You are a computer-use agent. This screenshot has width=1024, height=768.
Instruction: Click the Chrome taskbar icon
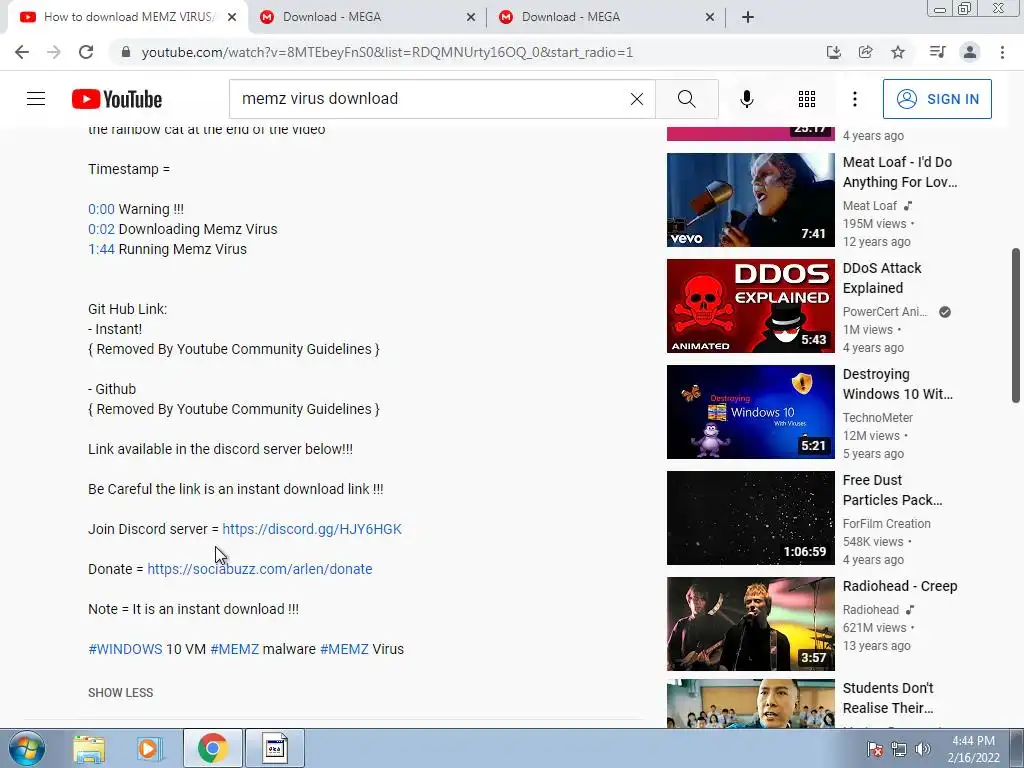[212, 748]
